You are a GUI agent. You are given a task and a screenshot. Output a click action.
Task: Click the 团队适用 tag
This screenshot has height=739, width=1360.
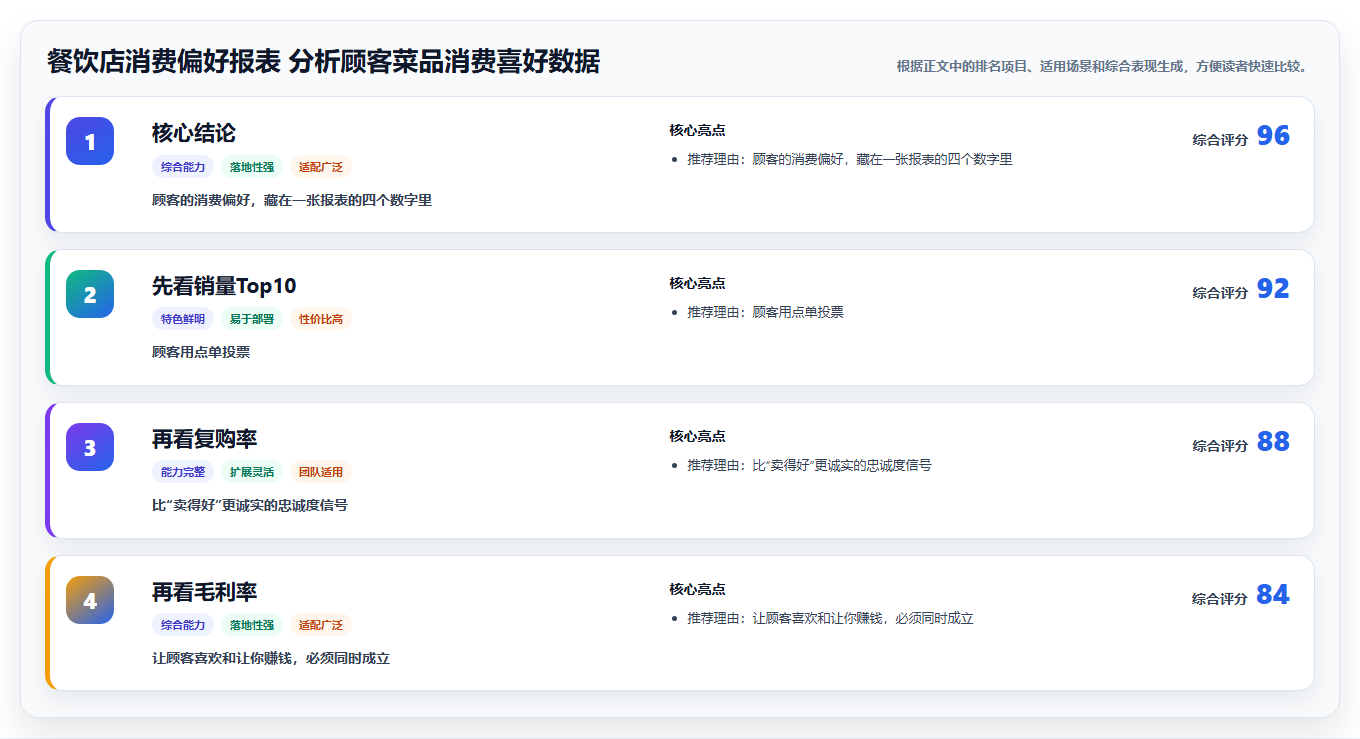point(321,472)
